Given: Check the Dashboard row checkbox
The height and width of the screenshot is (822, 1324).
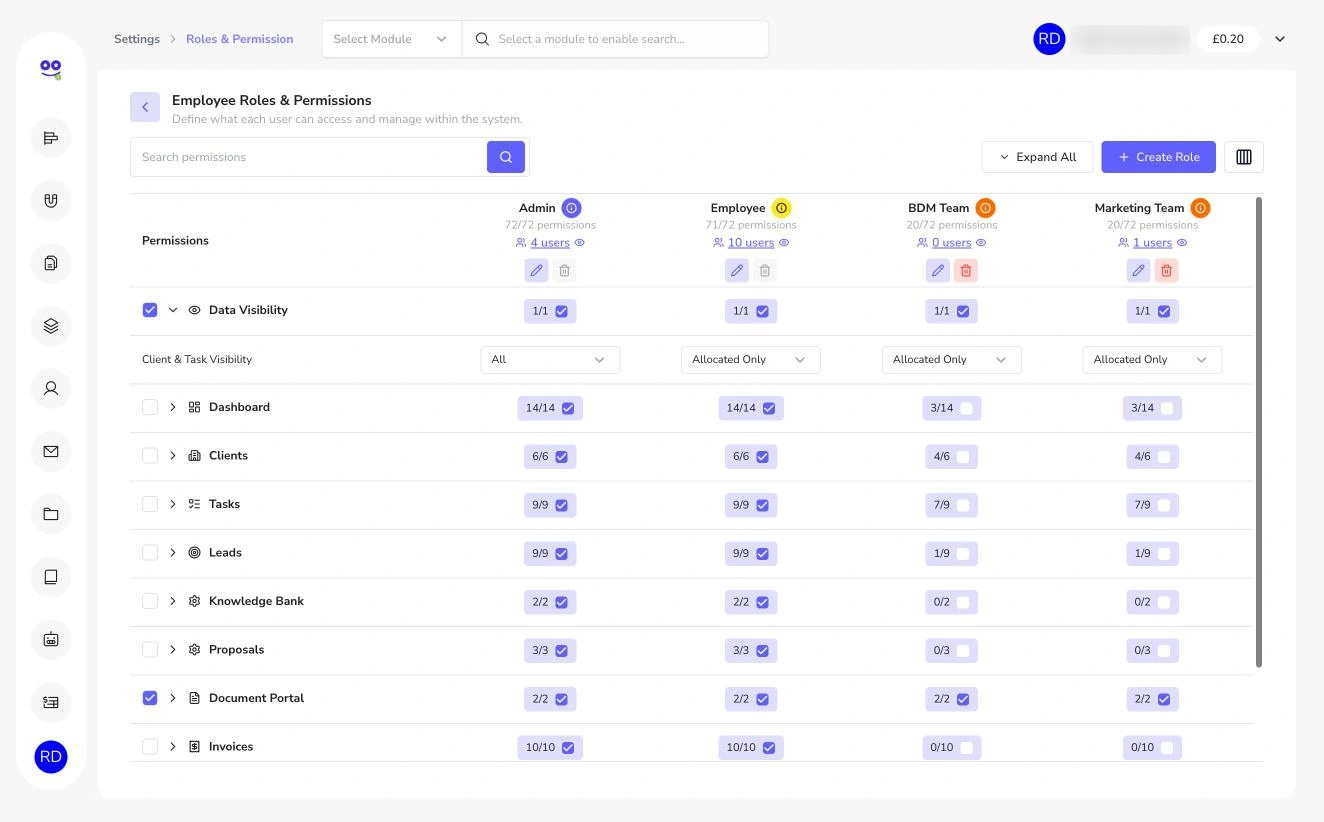Looking at the screenshot, I should (150, 407).
